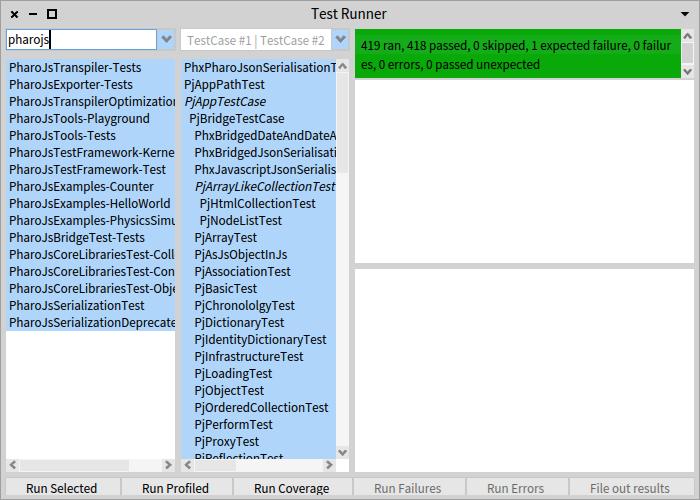The width and height of the screenshot is (700, 500).
Task: Select the PharoJsTranspiler-Tests package
Action: click(75, 68)
